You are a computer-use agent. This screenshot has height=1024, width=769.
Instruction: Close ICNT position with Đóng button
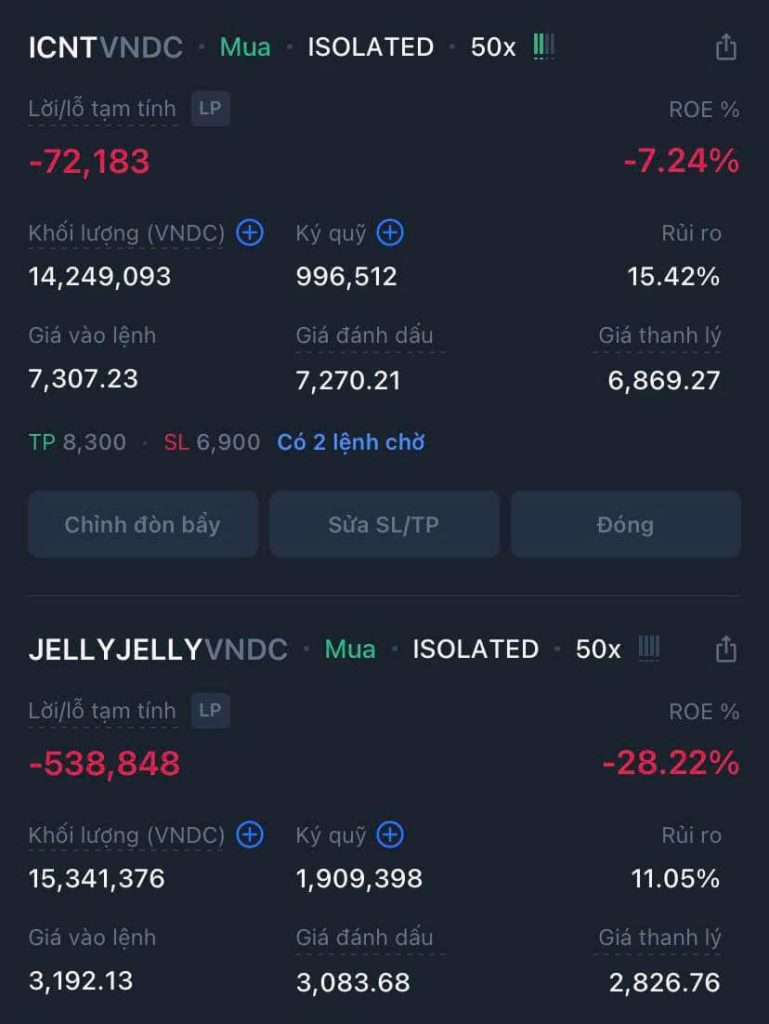pos(625,524)
